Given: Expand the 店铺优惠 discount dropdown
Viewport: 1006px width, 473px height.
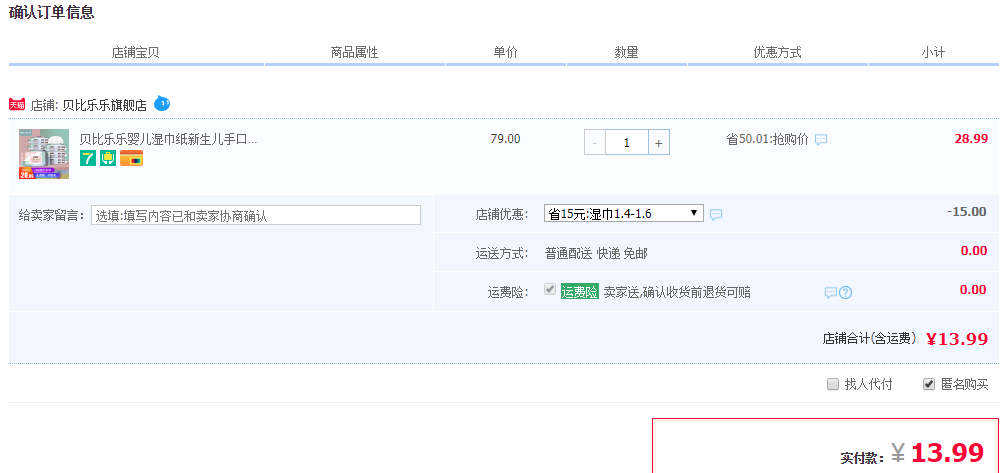Looking at the screenshot, I should [x=623, y=213].
